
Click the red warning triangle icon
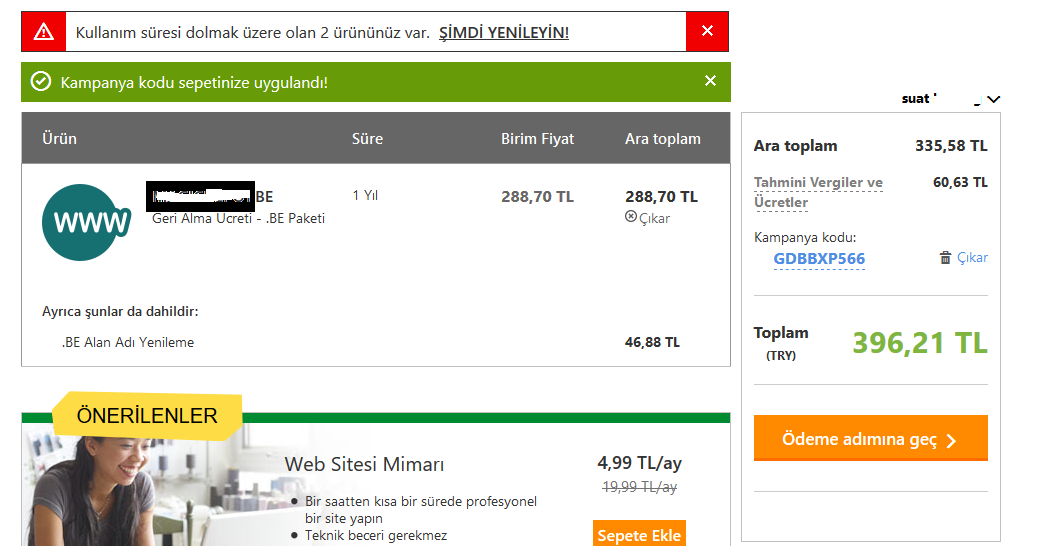44,31
